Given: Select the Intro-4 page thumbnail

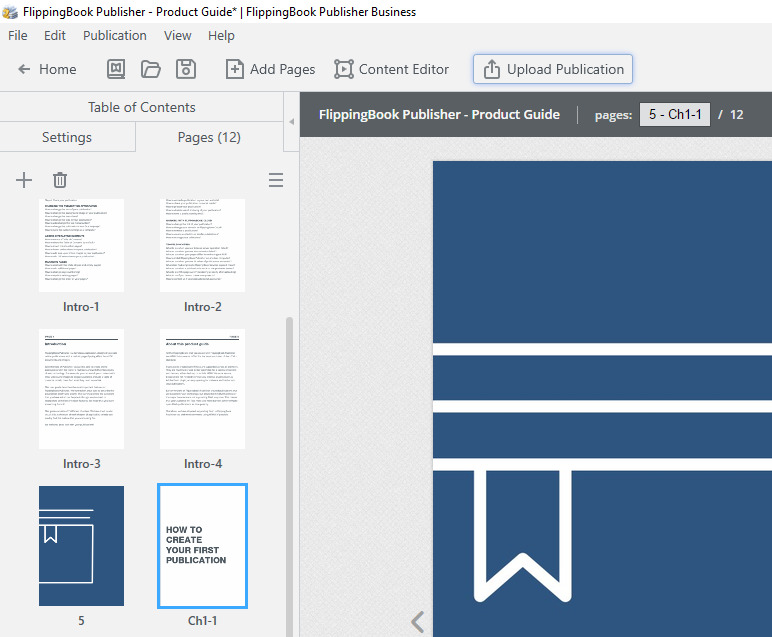Looking at the screenshot, I should tap(202, 389).
